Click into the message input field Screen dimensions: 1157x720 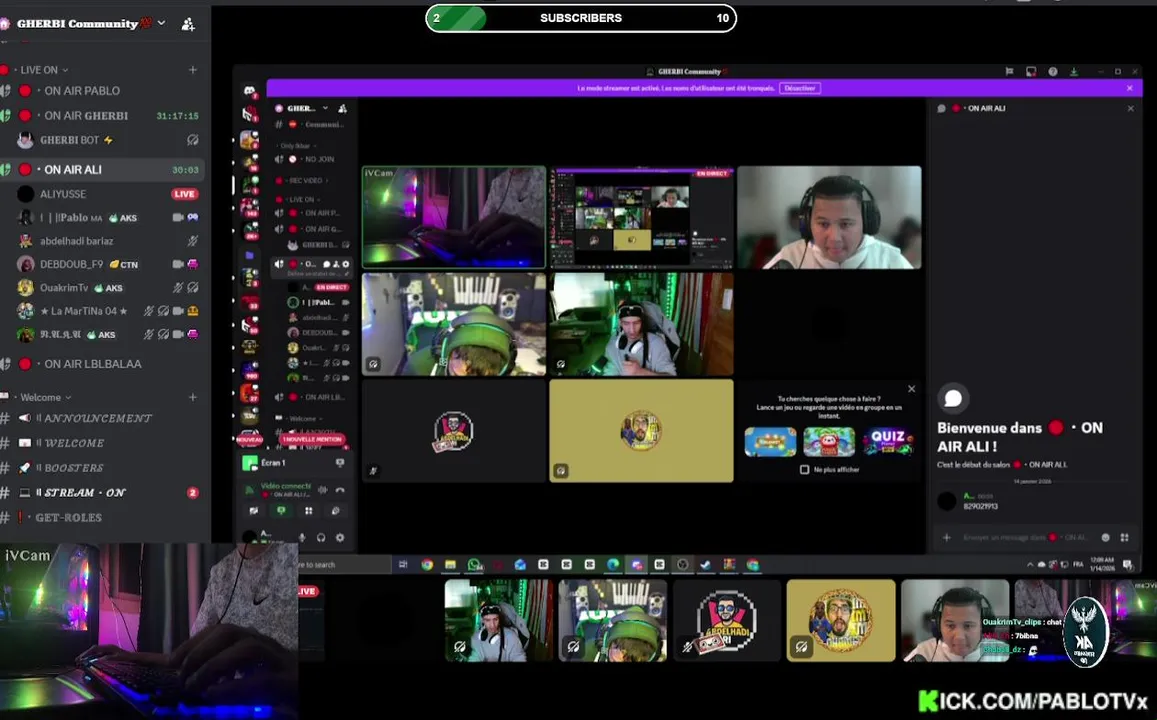tap(1026, 537)
